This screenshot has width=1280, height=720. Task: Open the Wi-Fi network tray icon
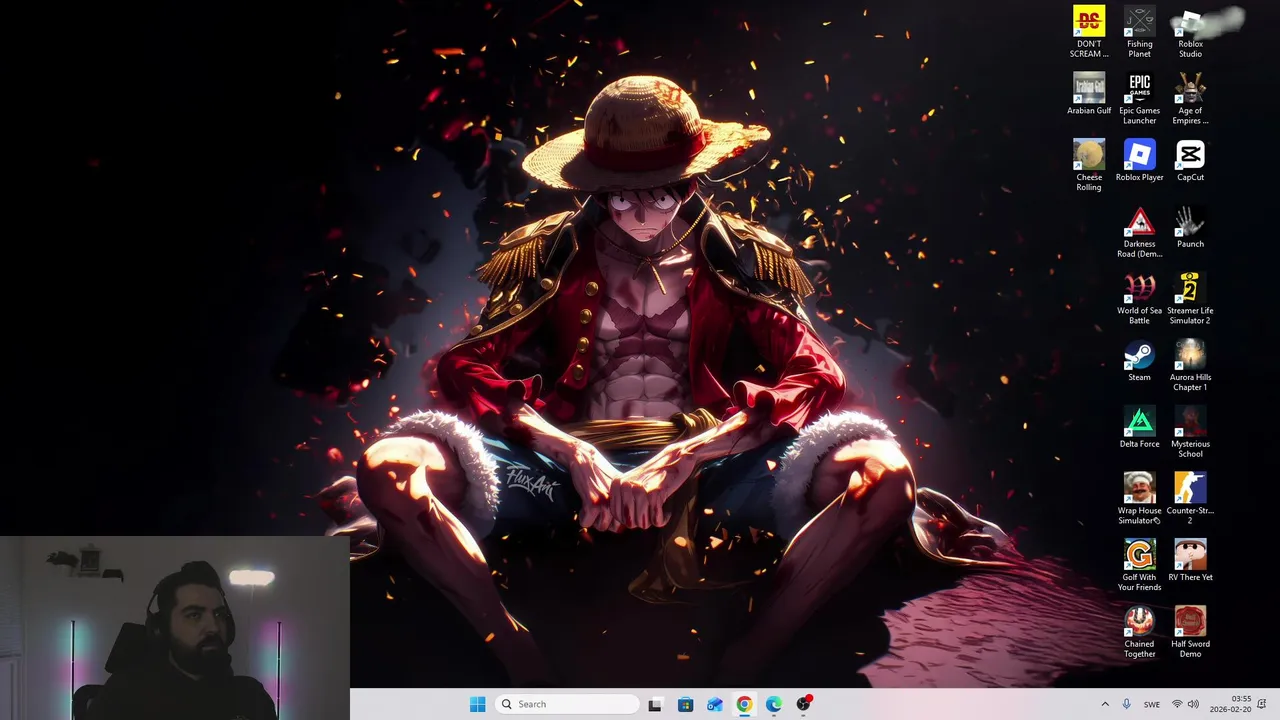click(1177, 704)
